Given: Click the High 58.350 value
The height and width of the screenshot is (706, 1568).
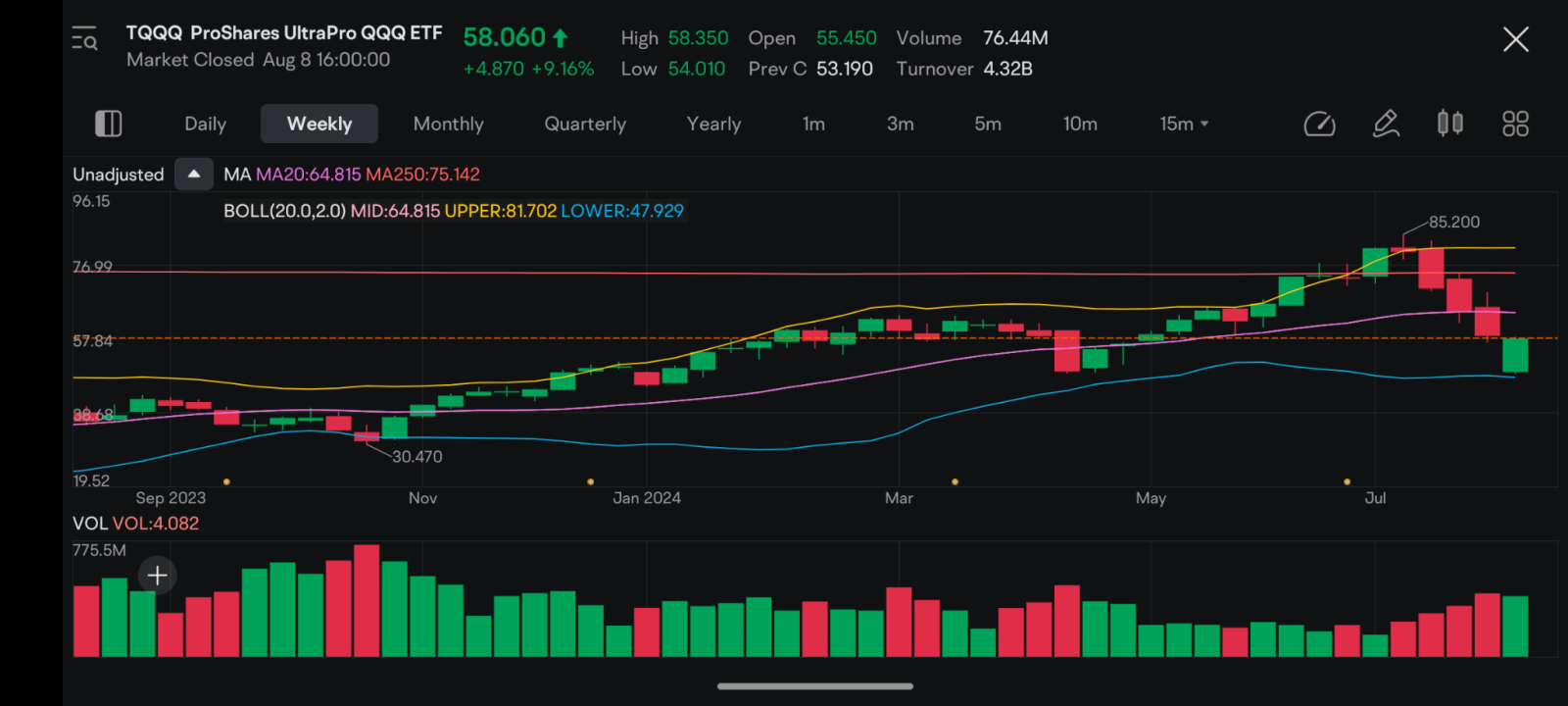Looking at the screenshot, I should tap(674, 38).
